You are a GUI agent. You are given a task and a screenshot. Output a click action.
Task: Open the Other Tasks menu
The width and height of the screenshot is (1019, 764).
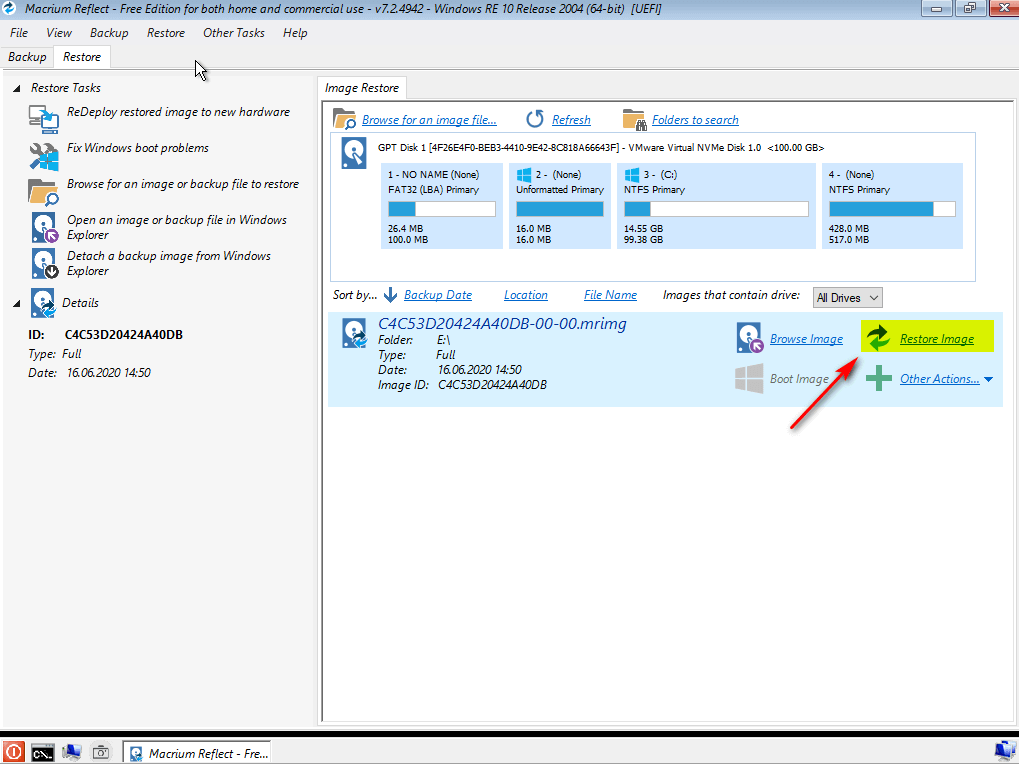coord(233,32)
